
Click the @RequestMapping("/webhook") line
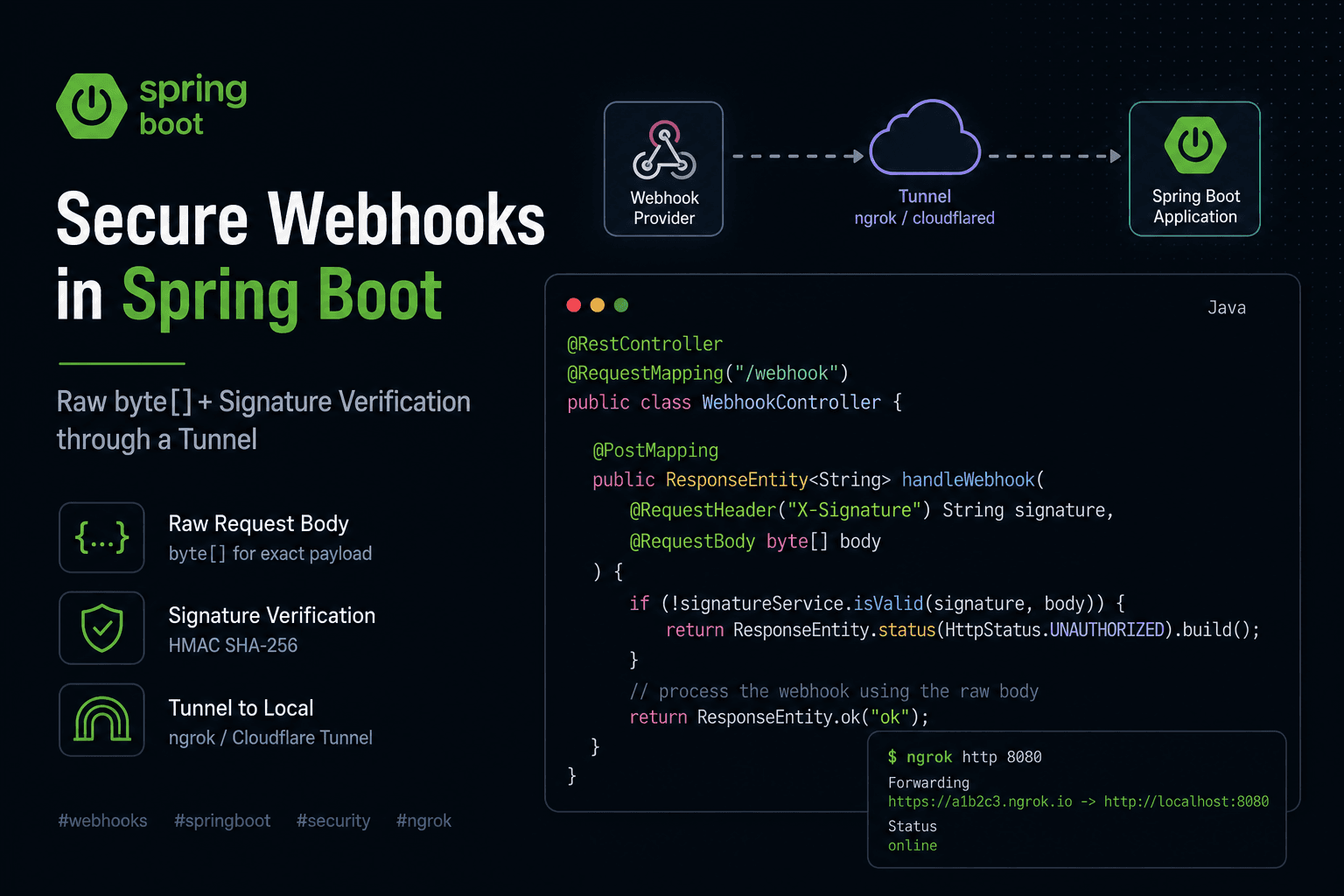(x=708, y=374)
